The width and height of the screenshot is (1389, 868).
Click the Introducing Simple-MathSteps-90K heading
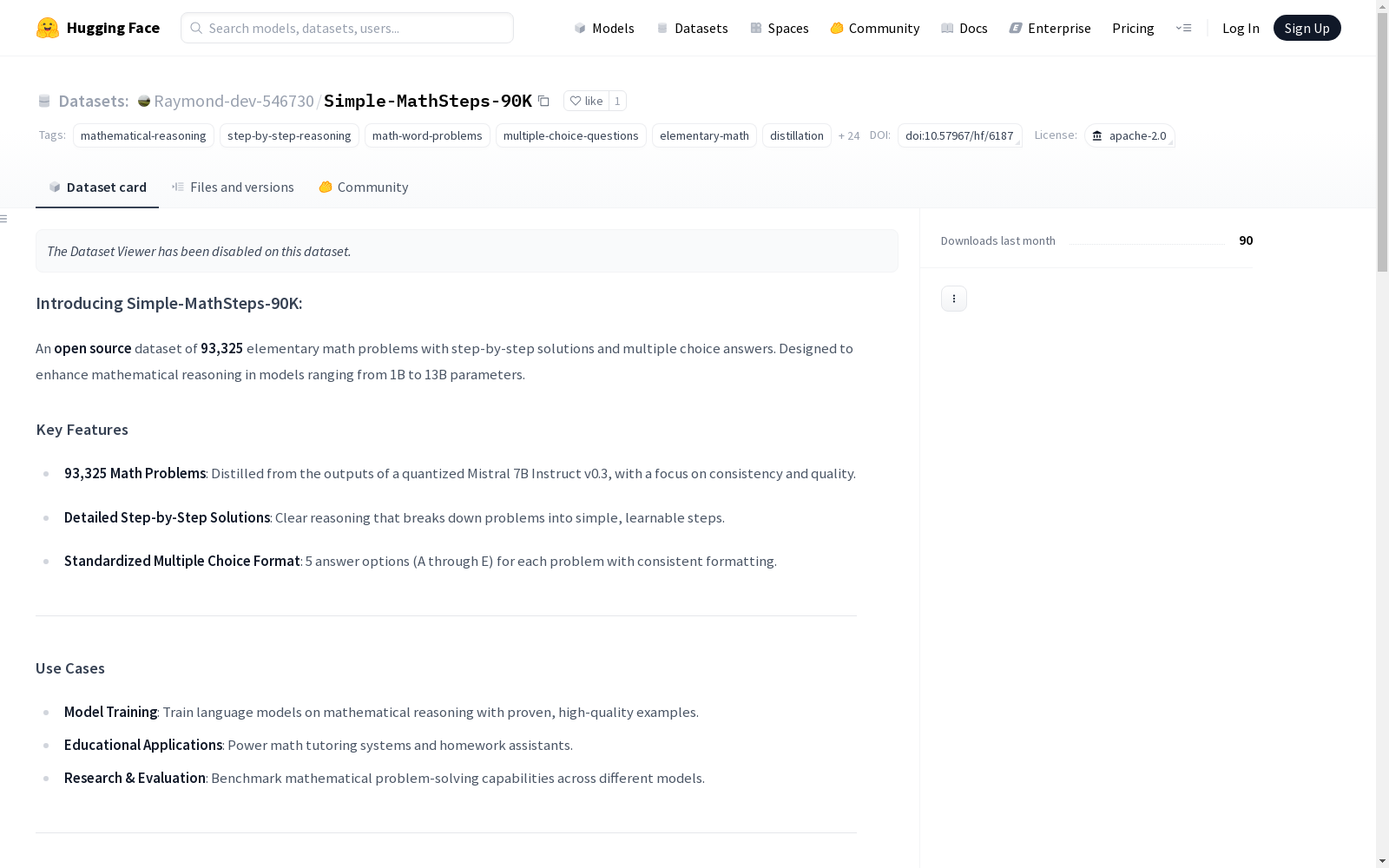click(x=169, y=303)
